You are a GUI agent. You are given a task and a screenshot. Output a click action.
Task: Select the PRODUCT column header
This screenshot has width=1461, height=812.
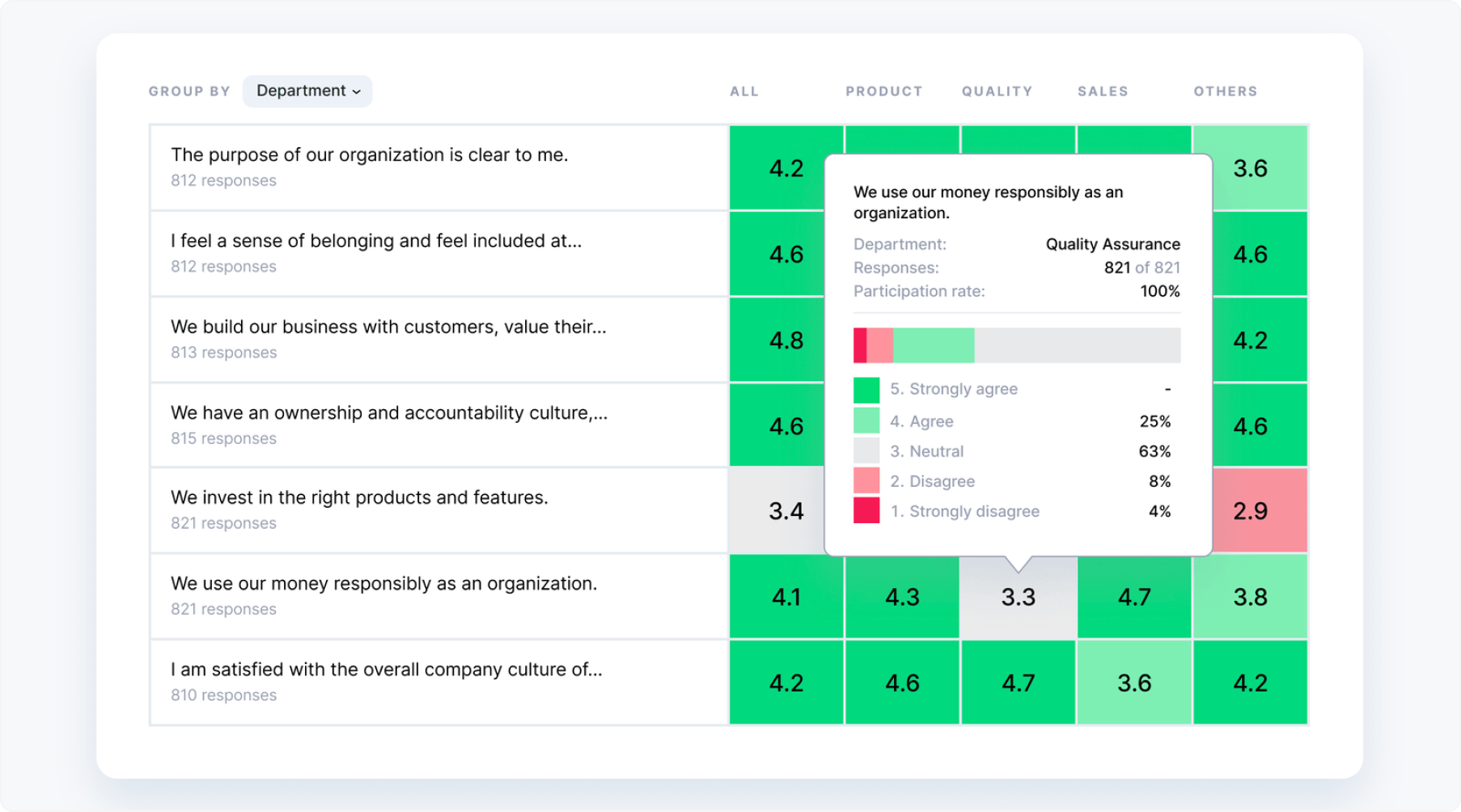[x=883, y=91]
